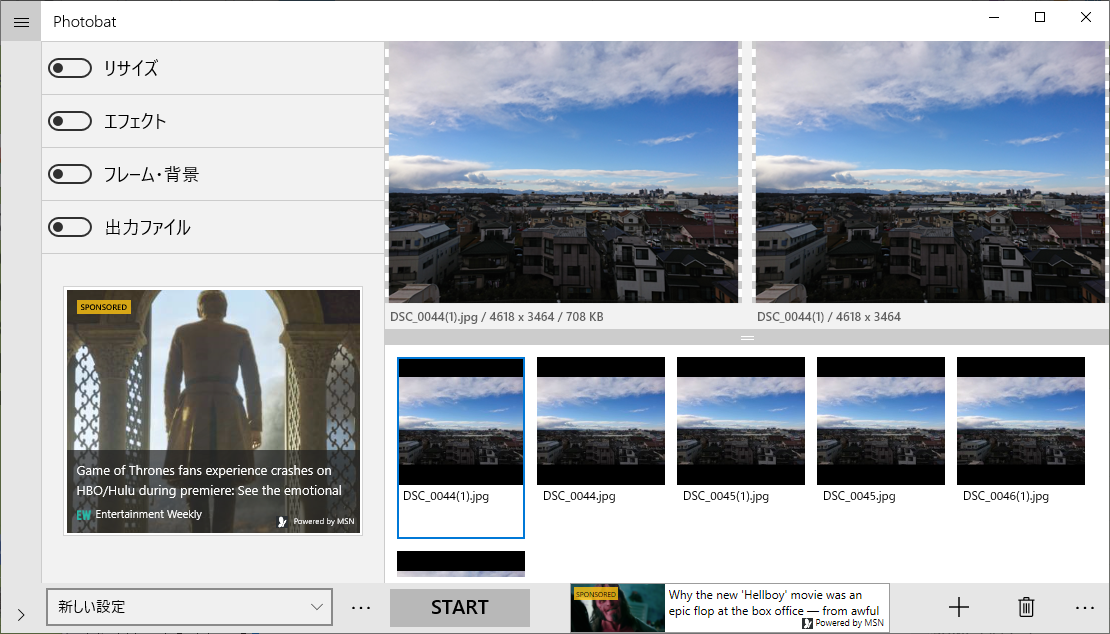Click the splitter handle between preview and thumbnails

(x=746, y=339)
